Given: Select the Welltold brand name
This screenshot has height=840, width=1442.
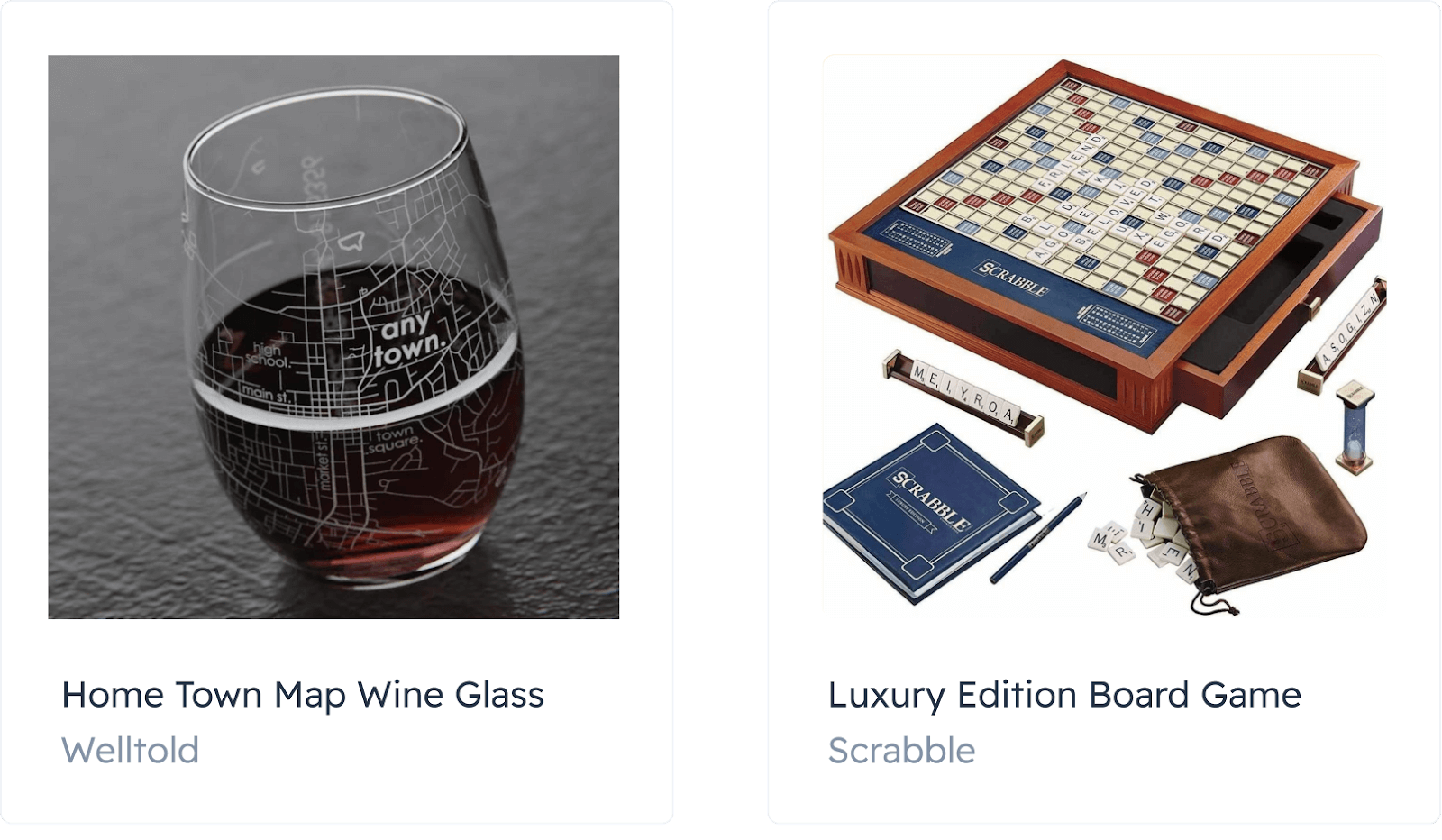Looking at the screenshot, I should tap(131, 751).
